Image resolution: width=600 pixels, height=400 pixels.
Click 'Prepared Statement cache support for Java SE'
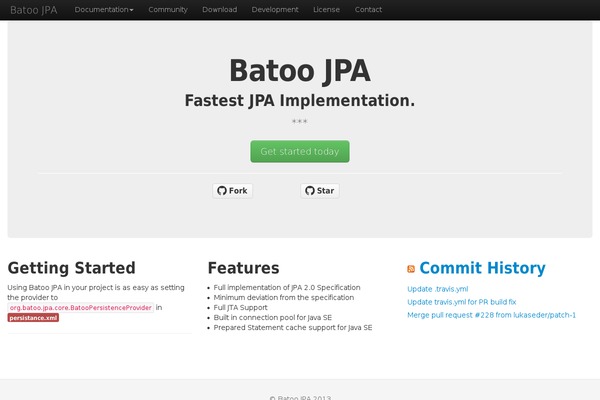click(293, 327)
